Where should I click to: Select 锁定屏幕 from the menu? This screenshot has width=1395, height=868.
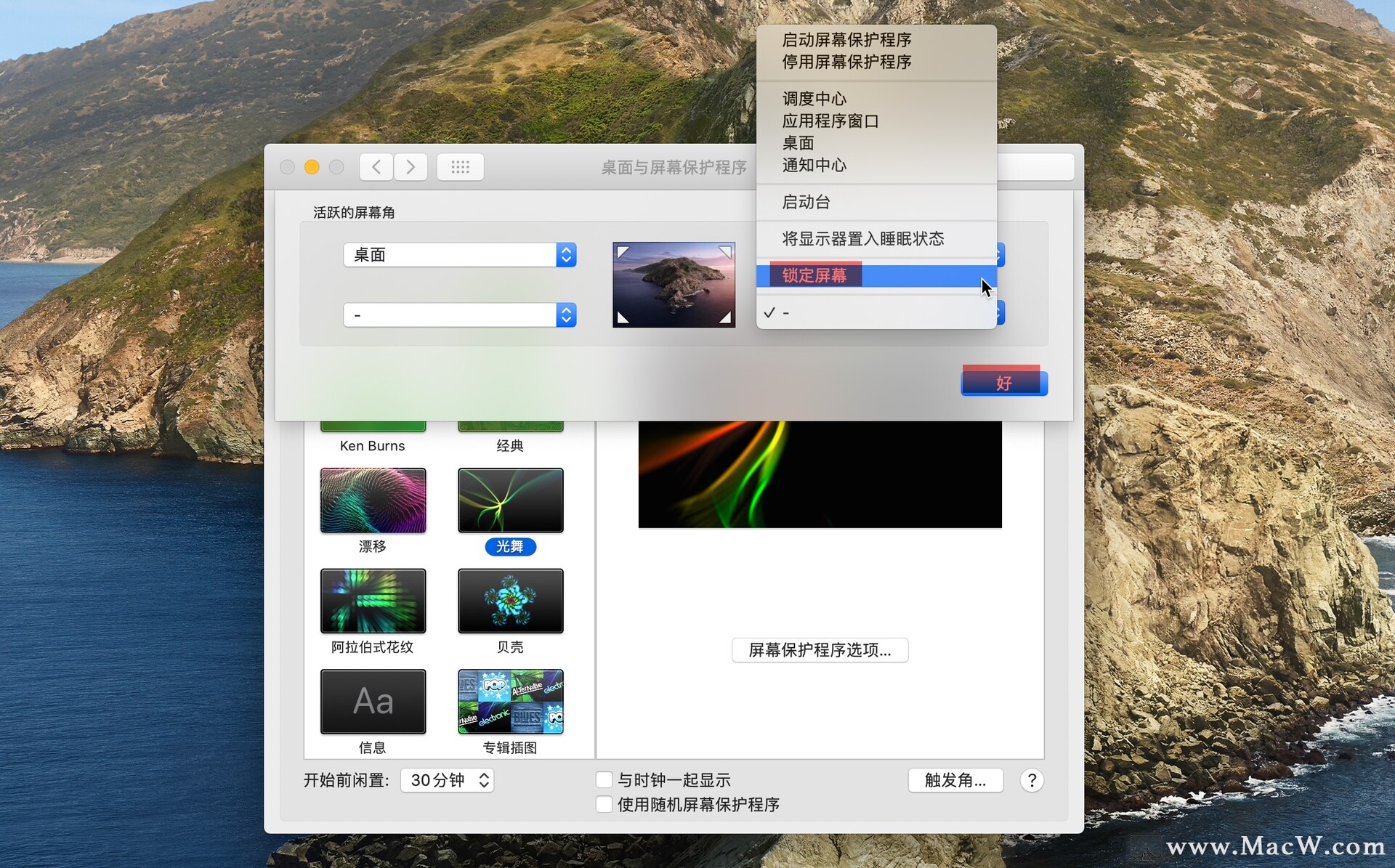815,275
